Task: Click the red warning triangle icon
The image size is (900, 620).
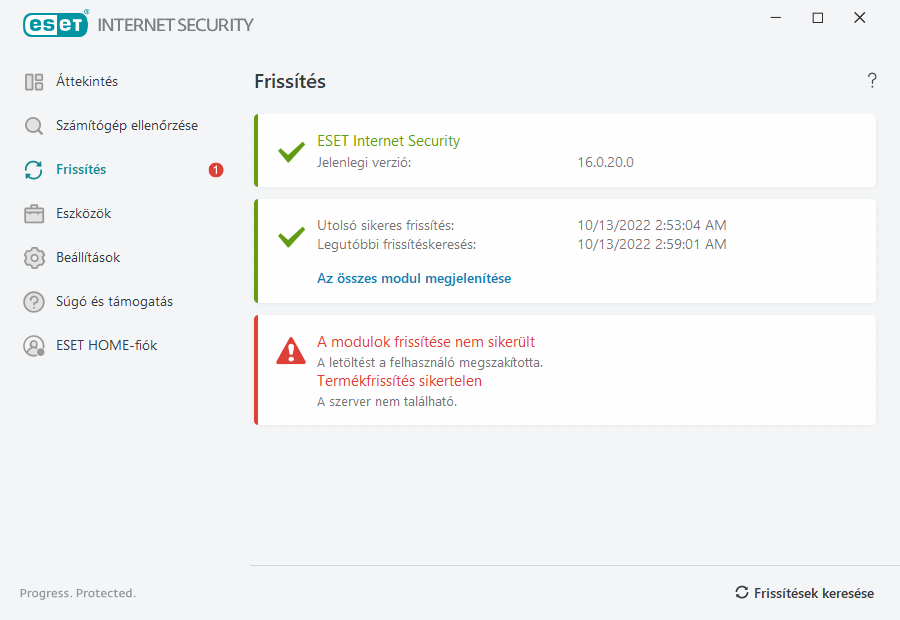Action: pyautogui.click(x=291, y=351)
